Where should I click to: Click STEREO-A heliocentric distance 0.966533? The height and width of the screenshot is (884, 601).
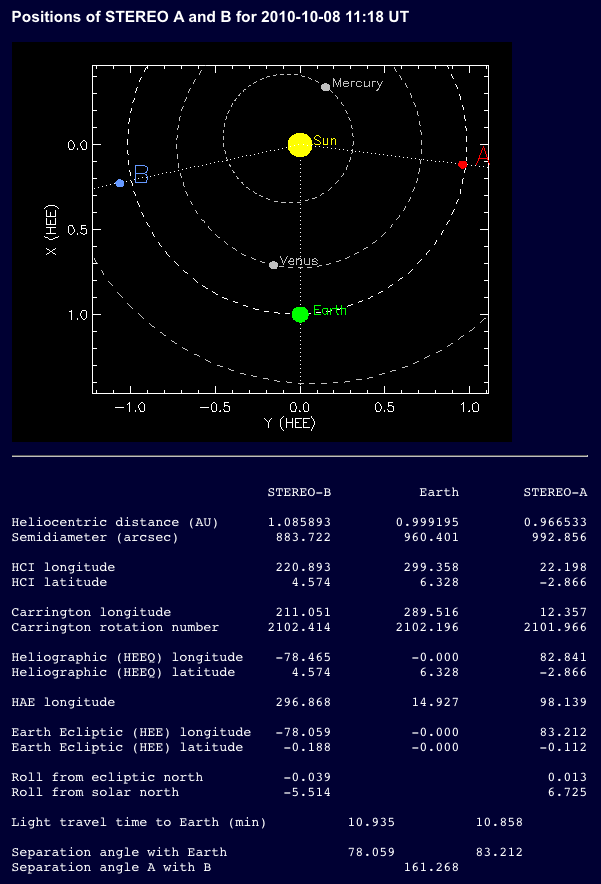(x=555, y=522)
